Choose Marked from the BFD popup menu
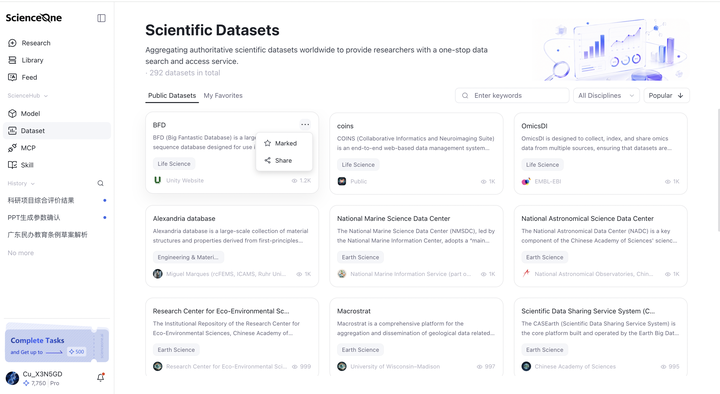720x394 pixels. [284, 143]
